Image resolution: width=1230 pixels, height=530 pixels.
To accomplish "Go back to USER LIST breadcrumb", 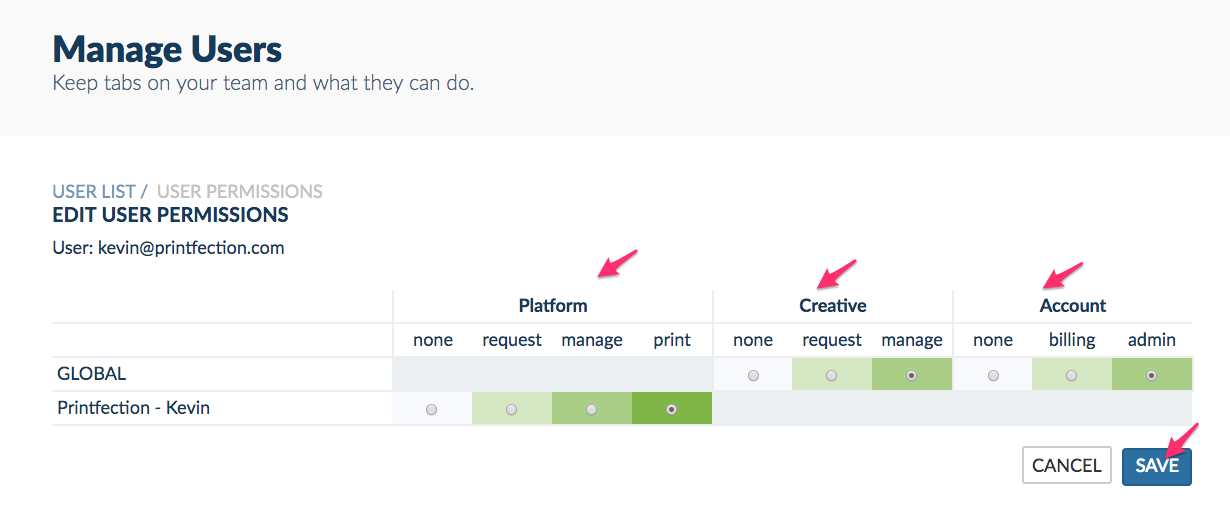I will (x=94, y=191).
